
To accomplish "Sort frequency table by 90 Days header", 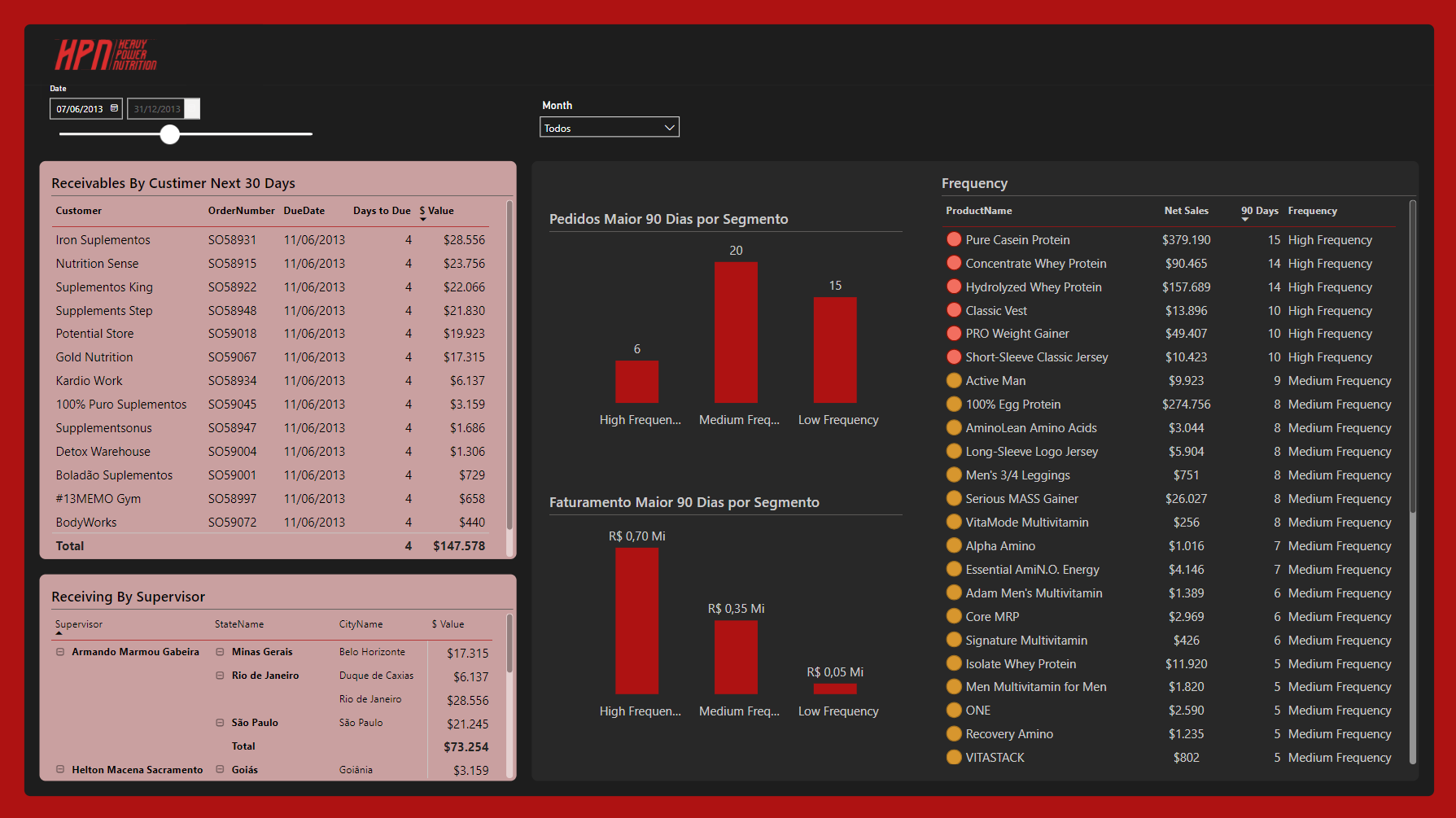I will (x=1259, y=211).
